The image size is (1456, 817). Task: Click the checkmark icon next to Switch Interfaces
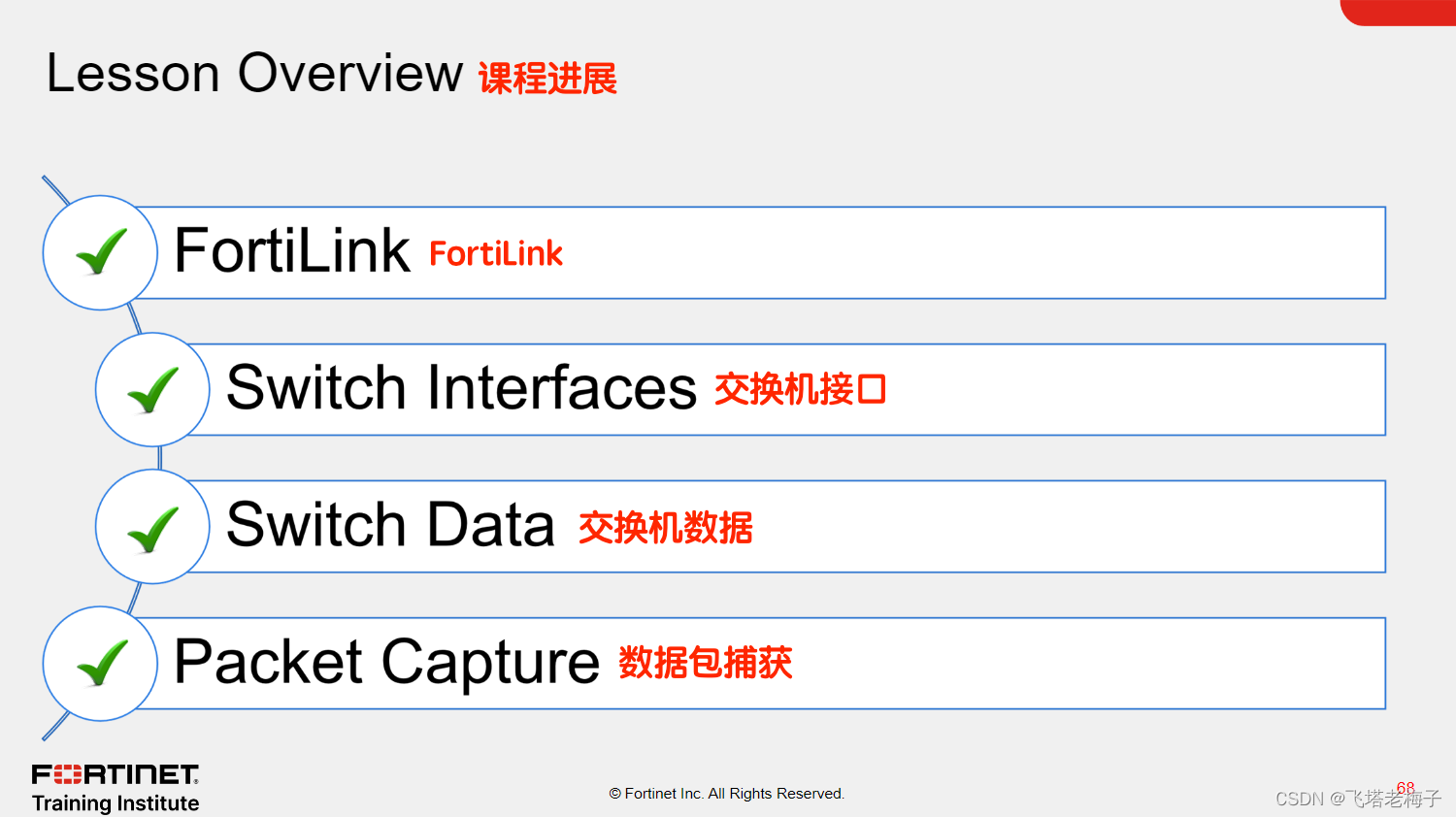click(153, 390)
